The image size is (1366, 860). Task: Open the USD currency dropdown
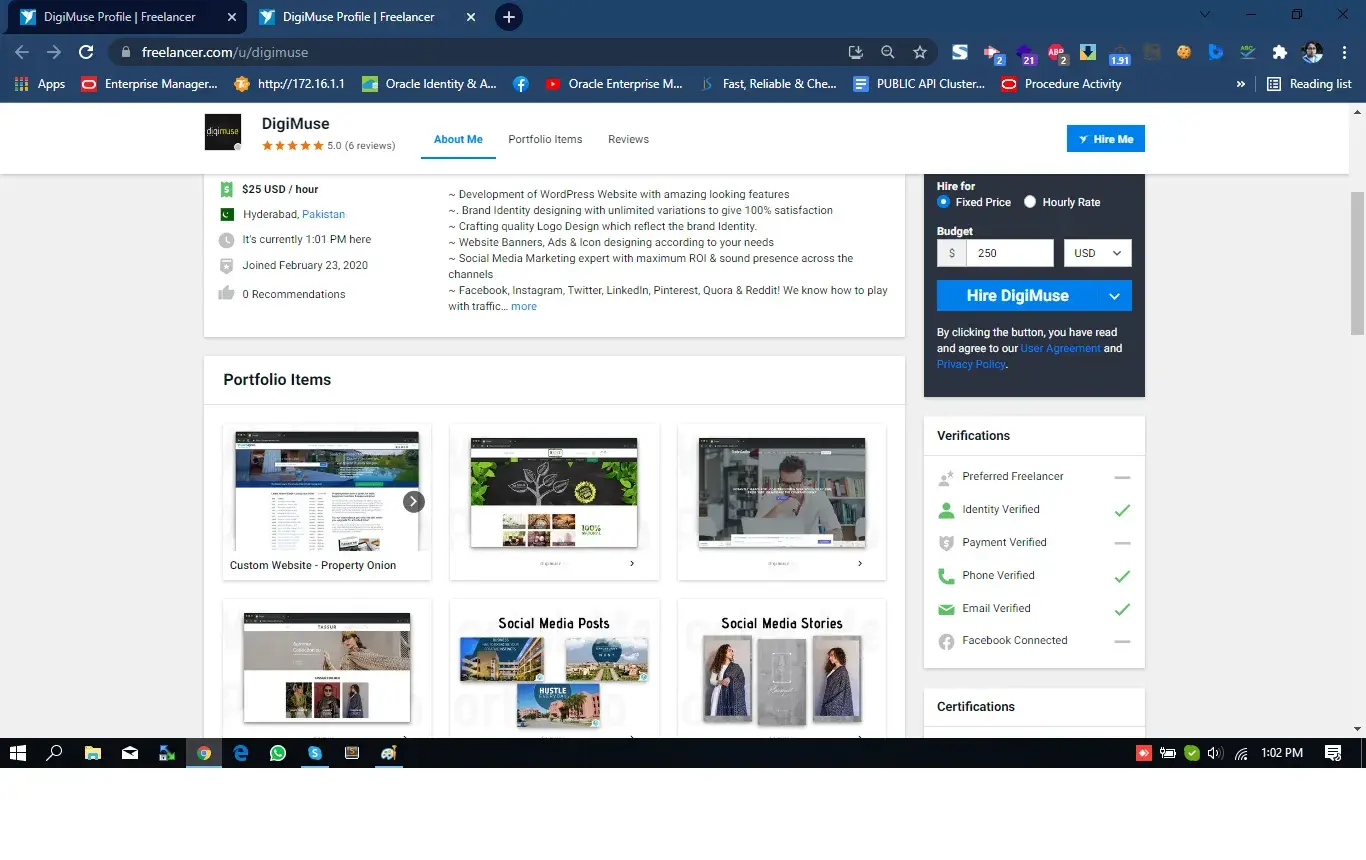pyautogui.click(x=1097, y=253)
